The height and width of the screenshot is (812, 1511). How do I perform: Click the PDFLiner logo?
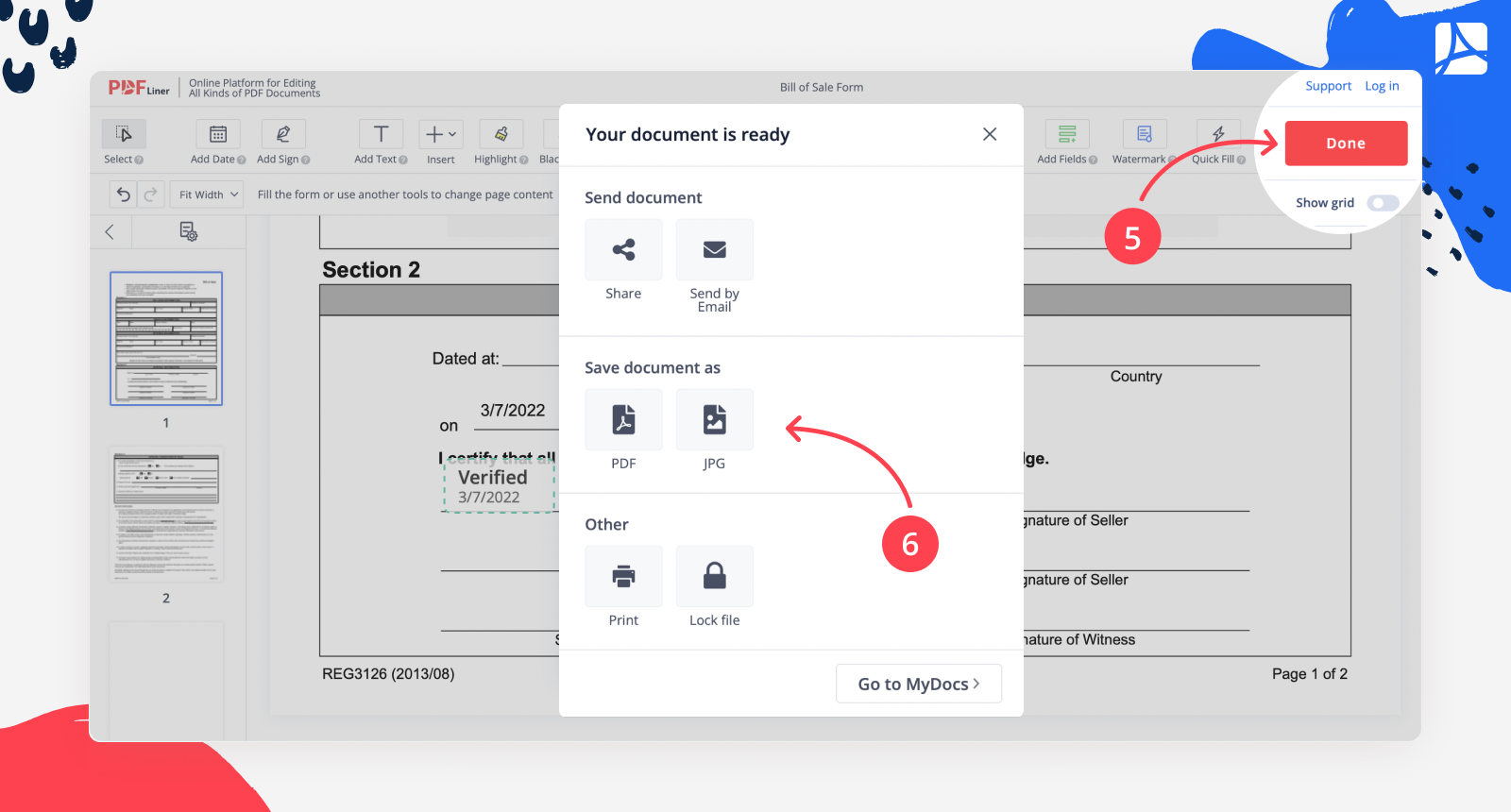139,88
